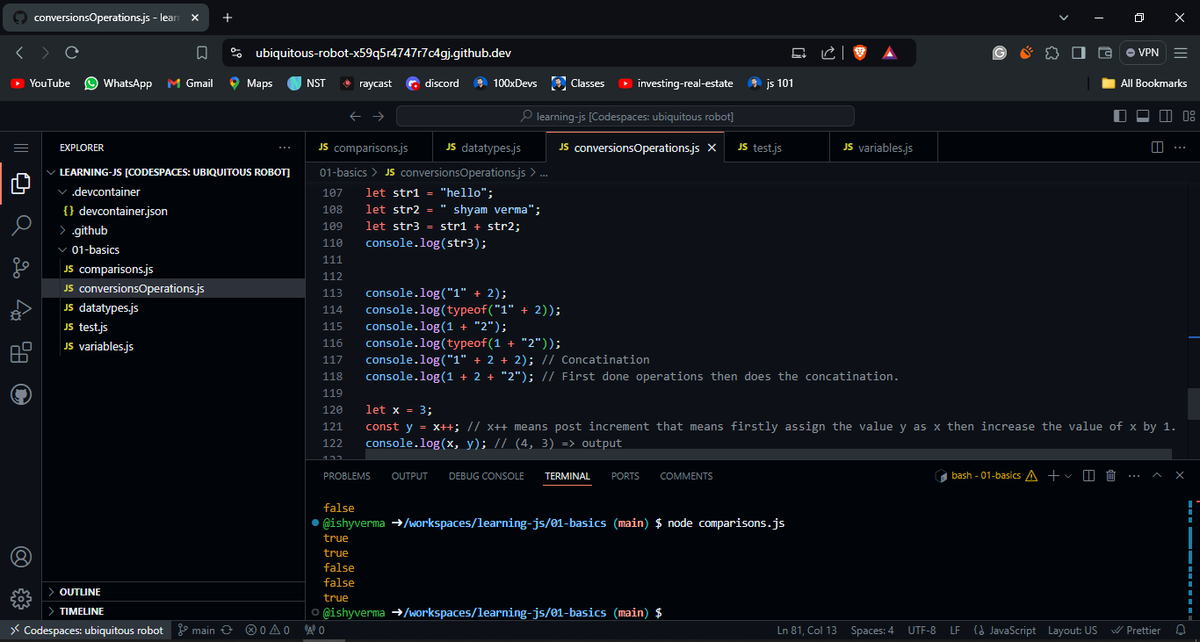
Task: Open the Brave main menu button
Action: click(1181, 52)
